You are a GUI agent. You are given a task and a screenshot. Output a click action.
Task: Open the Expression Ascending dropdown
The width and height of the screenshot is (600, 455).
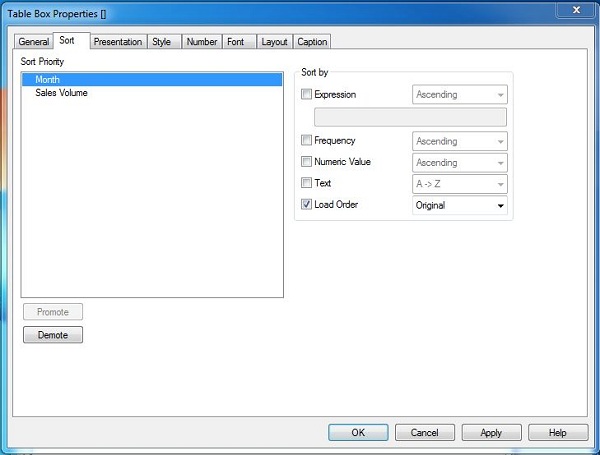(459, 95)
